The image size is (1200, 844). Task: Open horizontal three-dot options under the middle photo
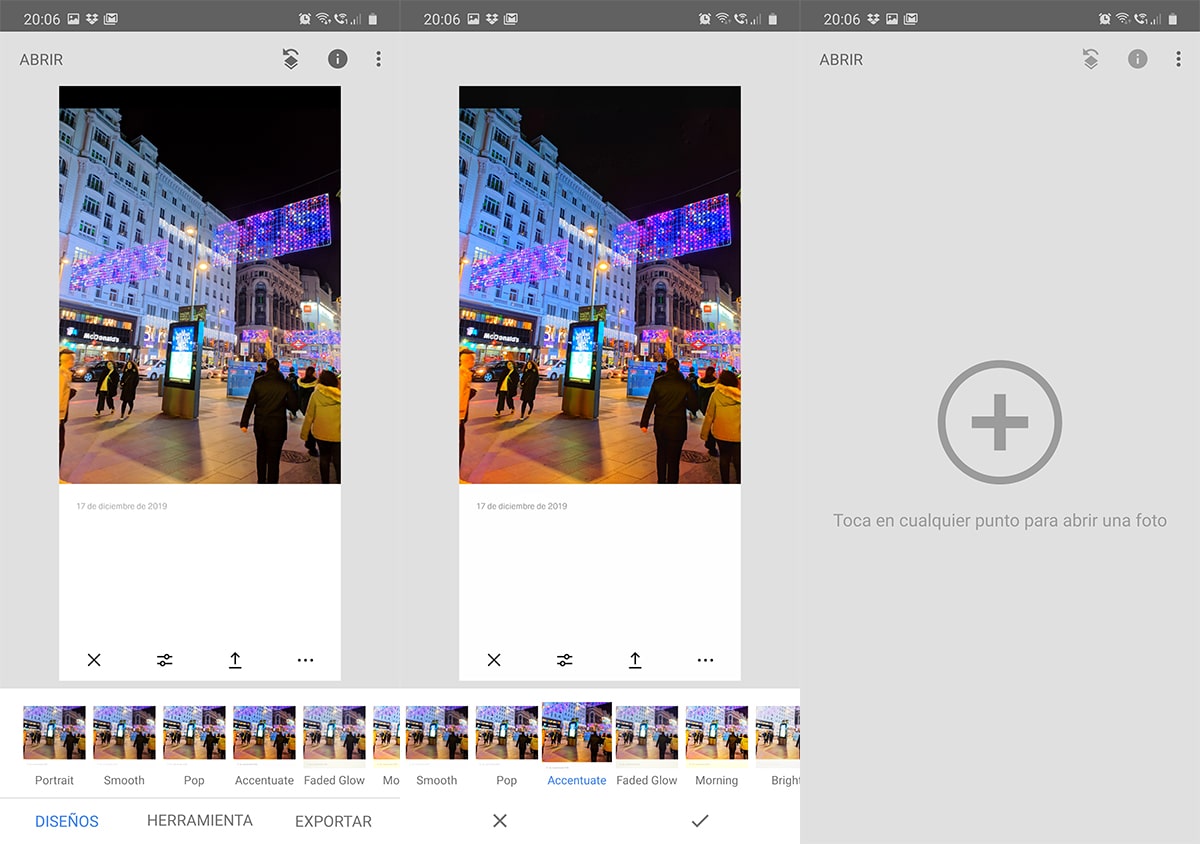[x=705, y=660]
